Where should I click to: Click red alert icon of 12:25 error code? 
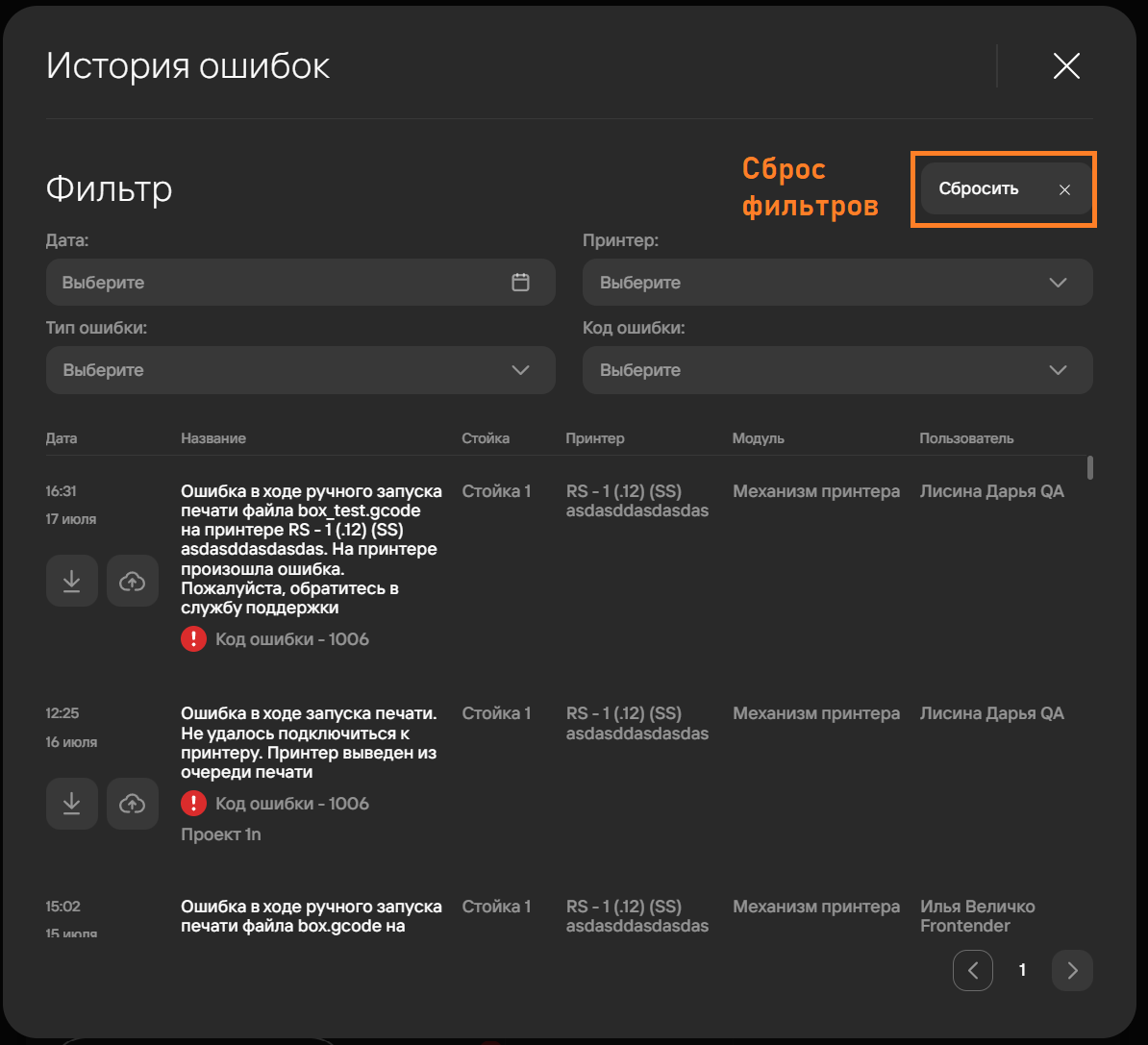(193, 804)
